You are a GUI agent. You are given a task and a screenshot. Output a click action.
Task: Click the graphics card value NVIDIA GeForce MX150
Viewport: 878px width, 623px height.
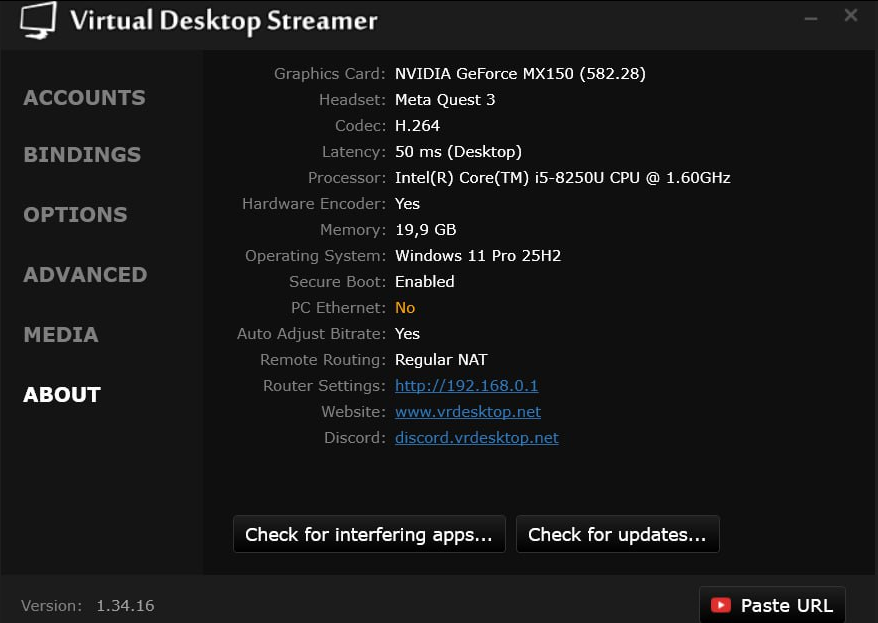click(520, 74)
